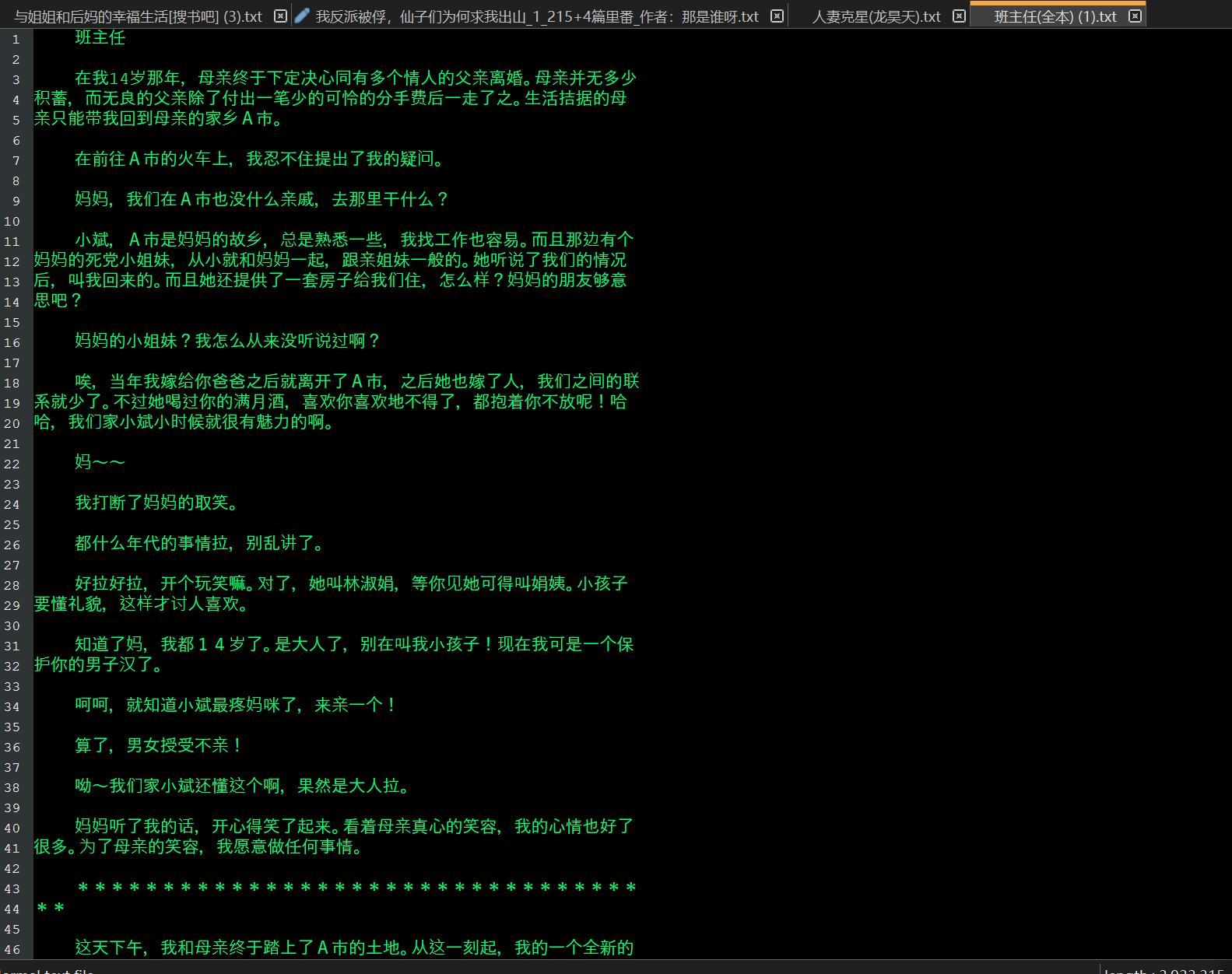This screenshot has height=974, width=1232.
Task: Click the asterisk separator row on line 43
Action: [x=356, y=888]
